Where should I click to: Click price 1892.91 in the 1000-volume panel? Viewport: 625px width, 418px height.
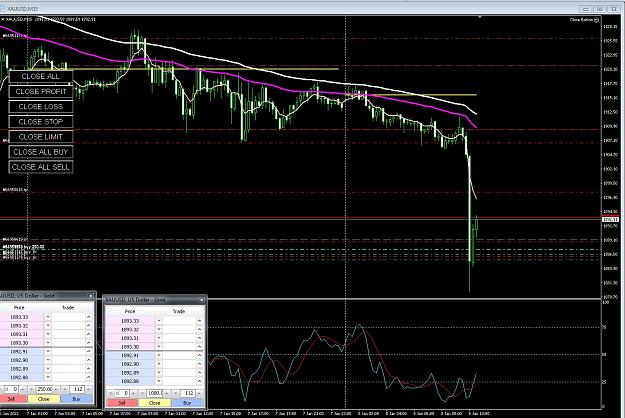[x=130, y=355]
